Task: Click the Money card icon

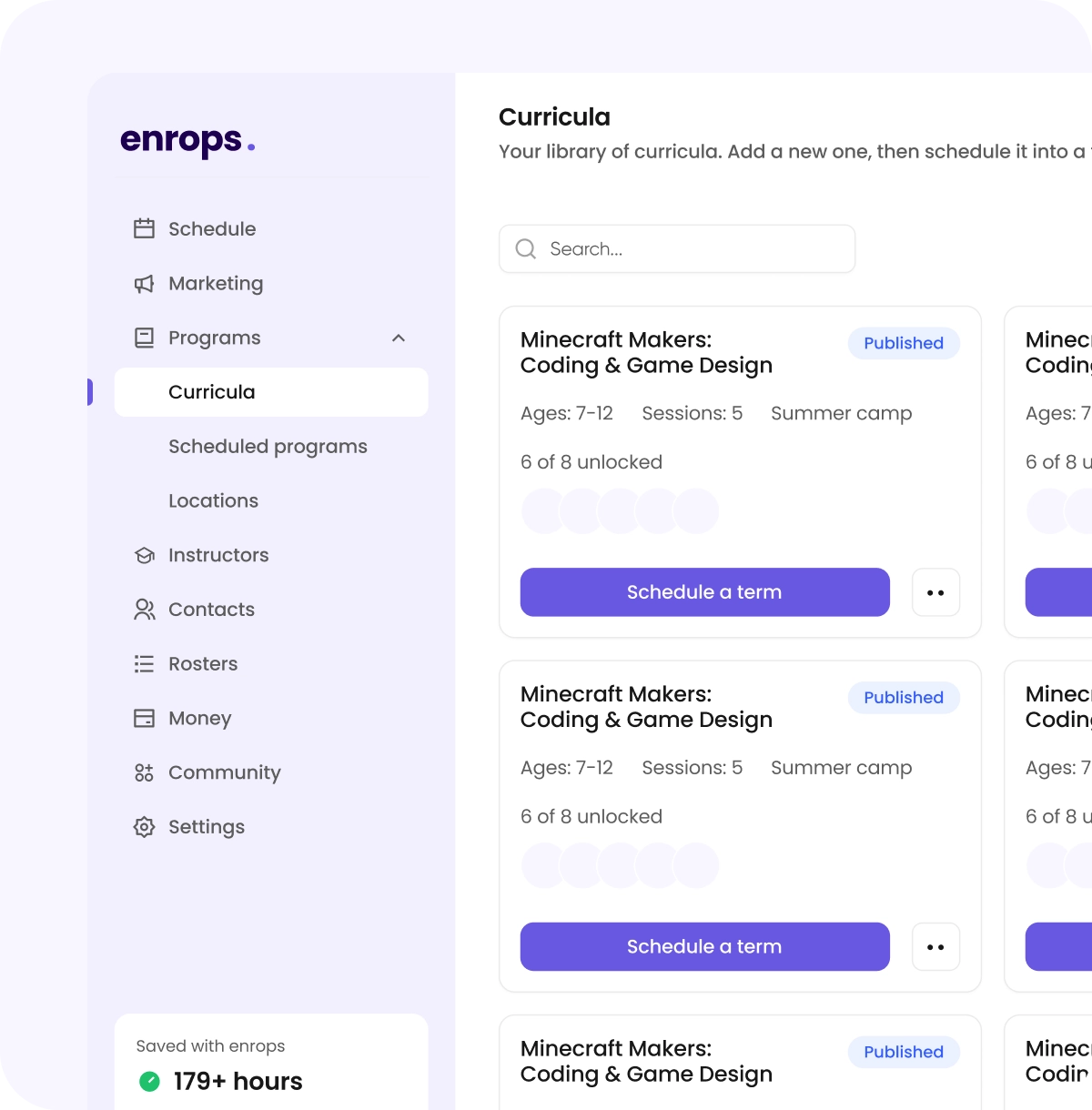Action: coord(144,719)
